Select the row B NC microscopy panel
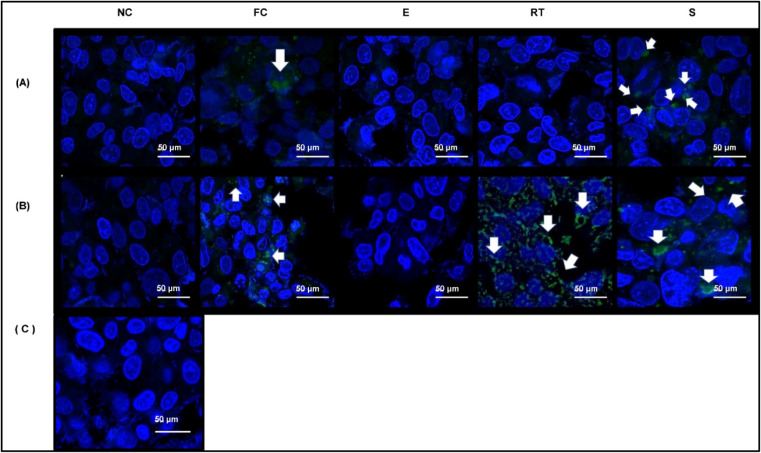761x453 pixels. (x=128, y=242)
